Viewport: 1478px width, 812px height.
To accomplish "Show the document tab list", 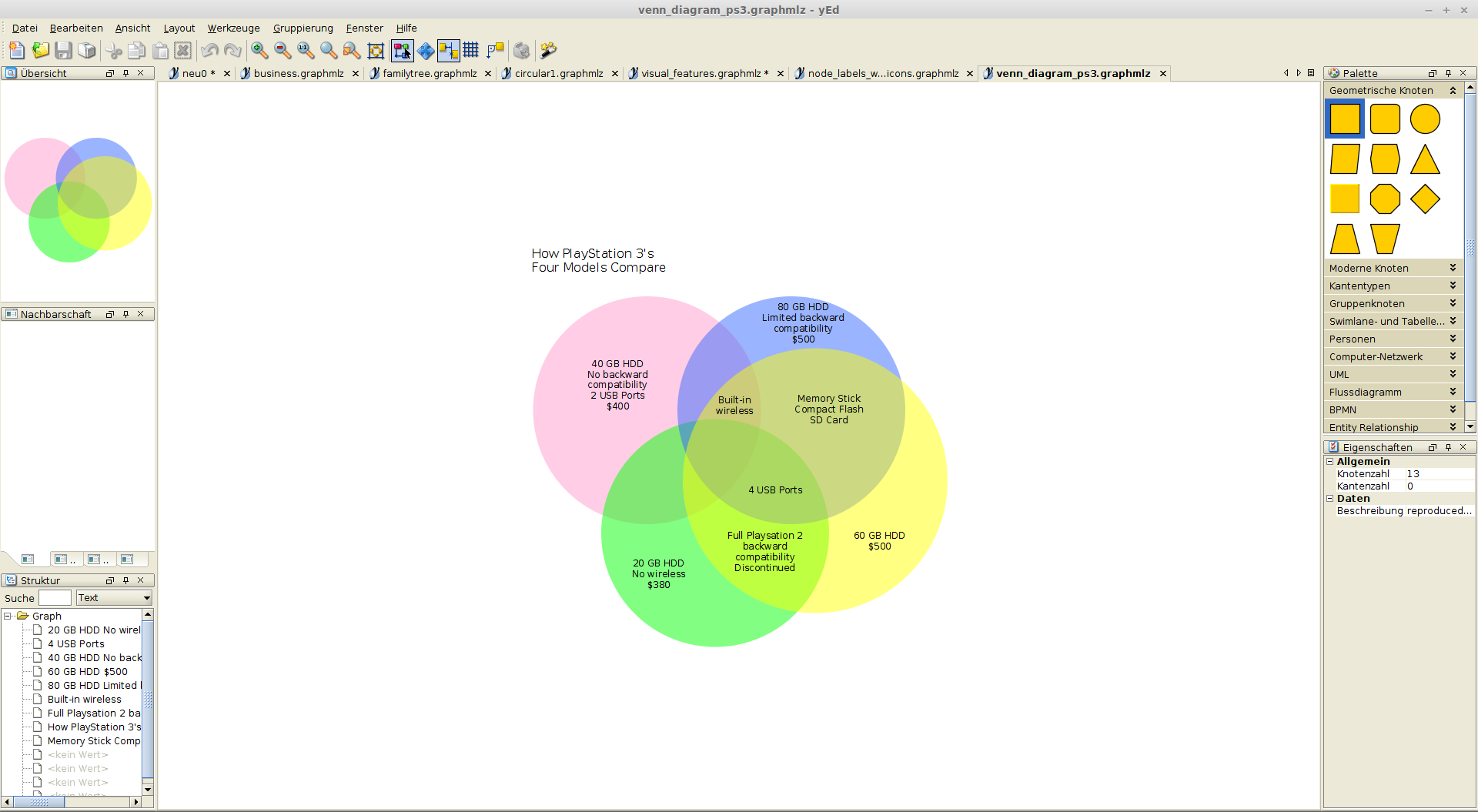I will (x=1311, y=73).
